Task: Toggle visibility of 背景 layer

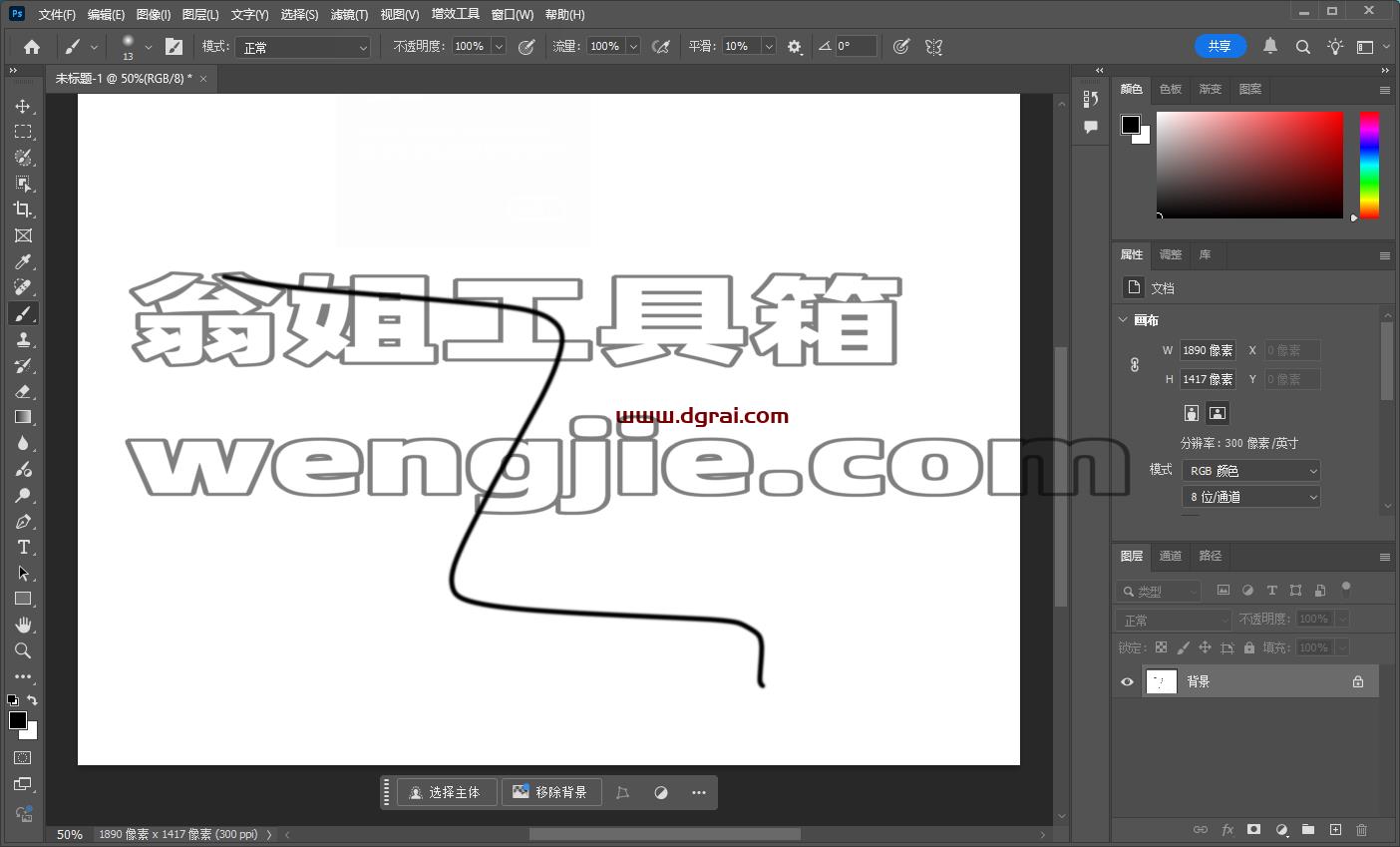Action: click(1127, 681)
